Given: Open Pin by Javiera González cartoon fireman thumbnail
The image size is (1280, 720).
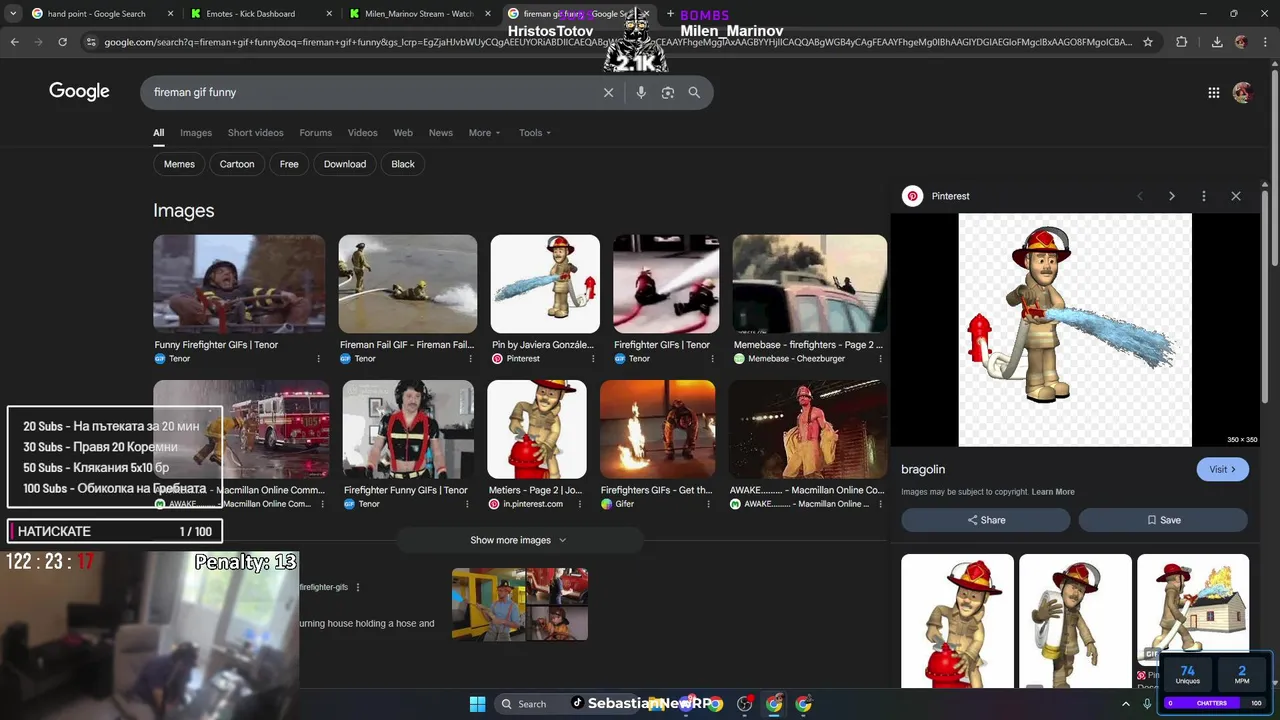Looking at the screenshot, I should 545,284.
